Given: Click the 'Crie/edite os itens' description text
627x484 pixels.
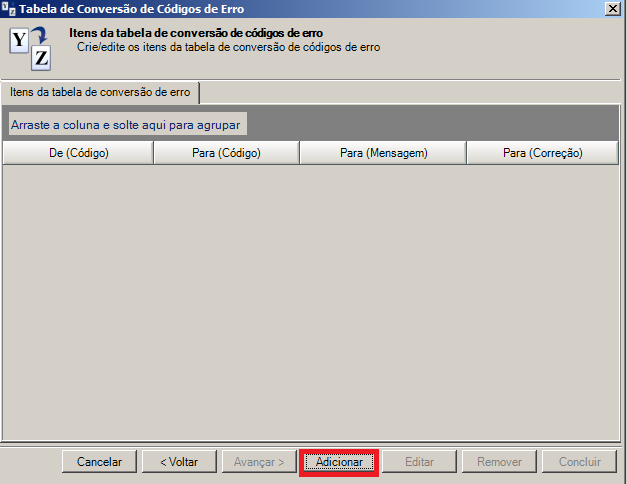Looking at the screenshot, I should click(228, 47).
